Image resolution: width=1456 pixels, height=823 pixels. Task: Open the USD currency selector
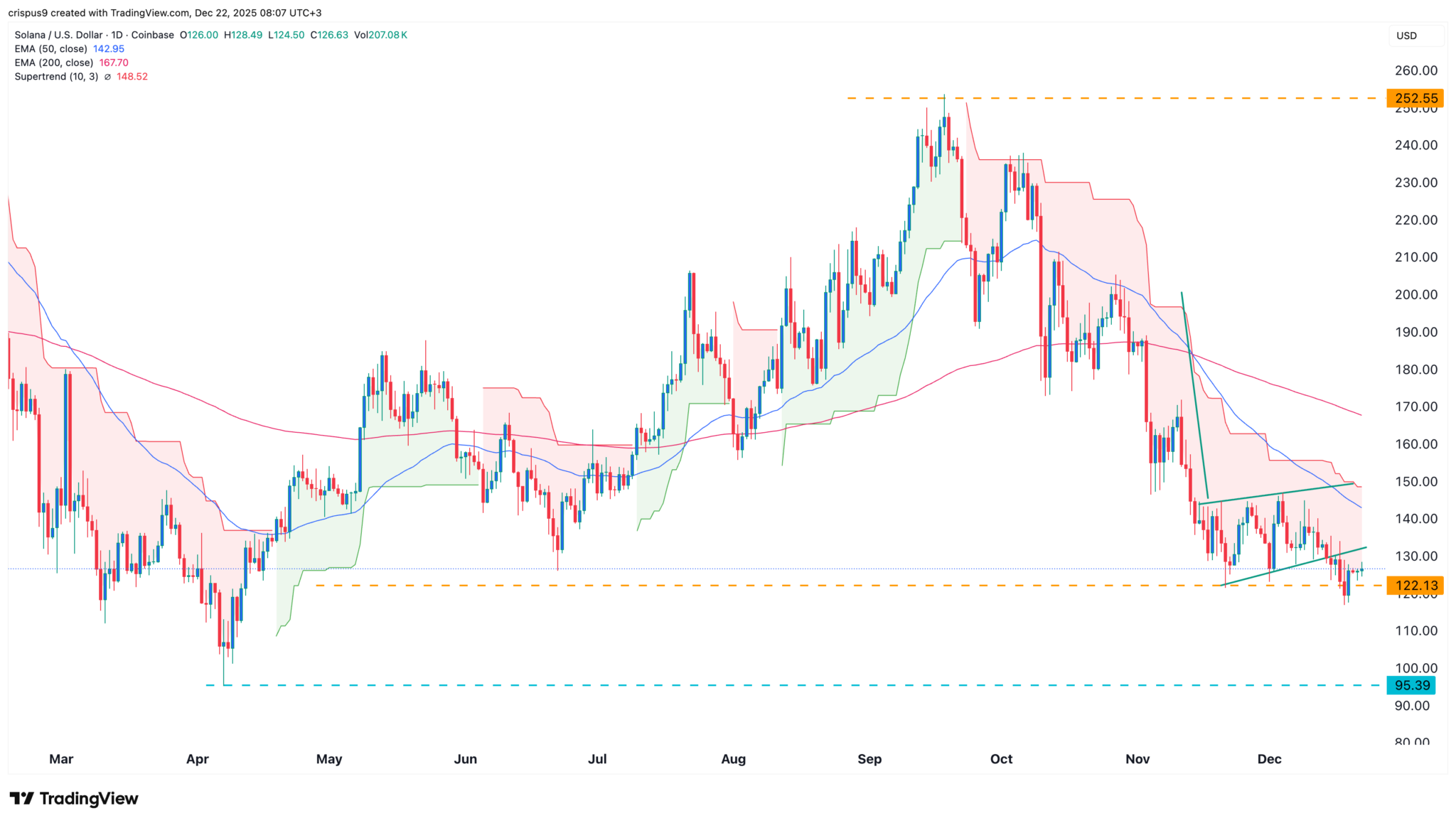(1406, 36)
